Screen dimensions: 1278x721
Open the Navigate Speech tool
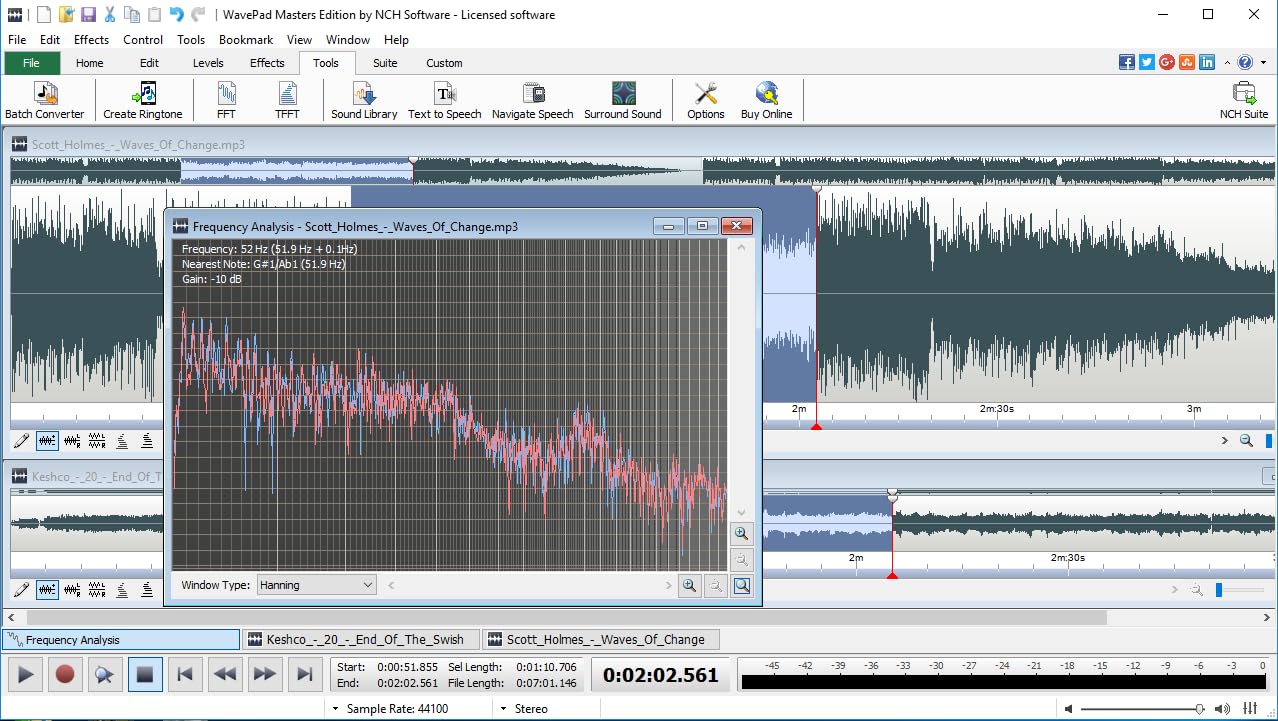(x=532, y=99)
